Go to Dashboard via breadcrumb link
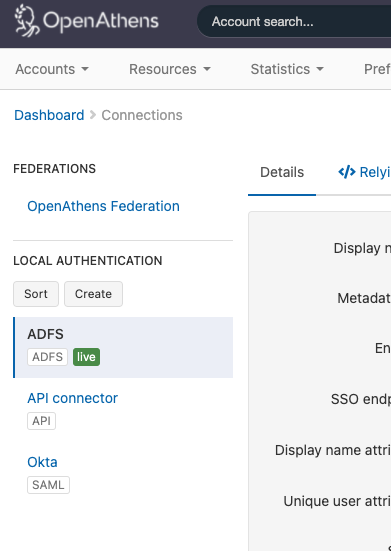Viewport: 391px width, 551px height. click(49, 115)
